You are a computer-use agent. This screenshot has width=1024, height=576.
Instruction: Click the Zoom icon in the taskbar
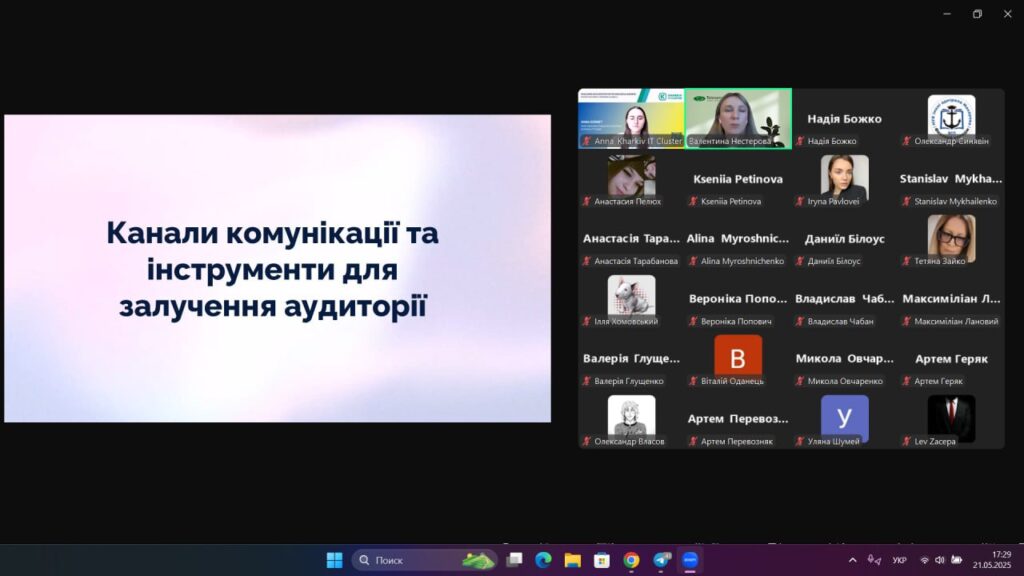tap(690, 560)
